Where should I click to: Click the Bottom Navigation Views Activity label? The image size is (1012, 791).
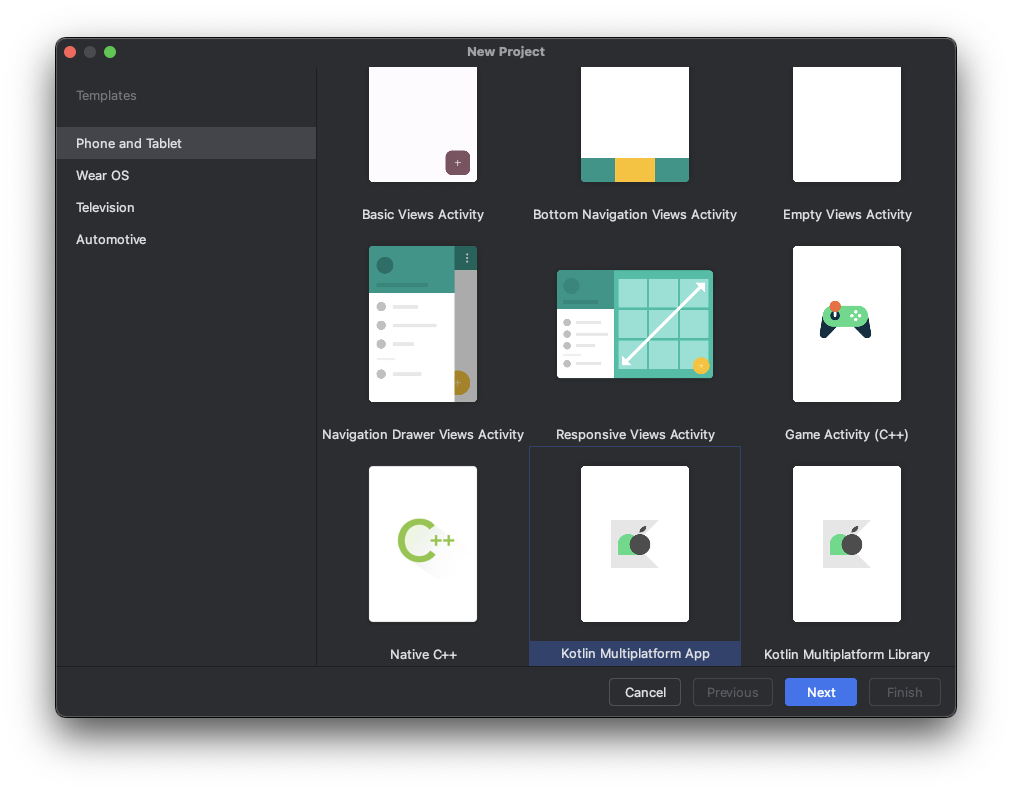tap(634, 214)
